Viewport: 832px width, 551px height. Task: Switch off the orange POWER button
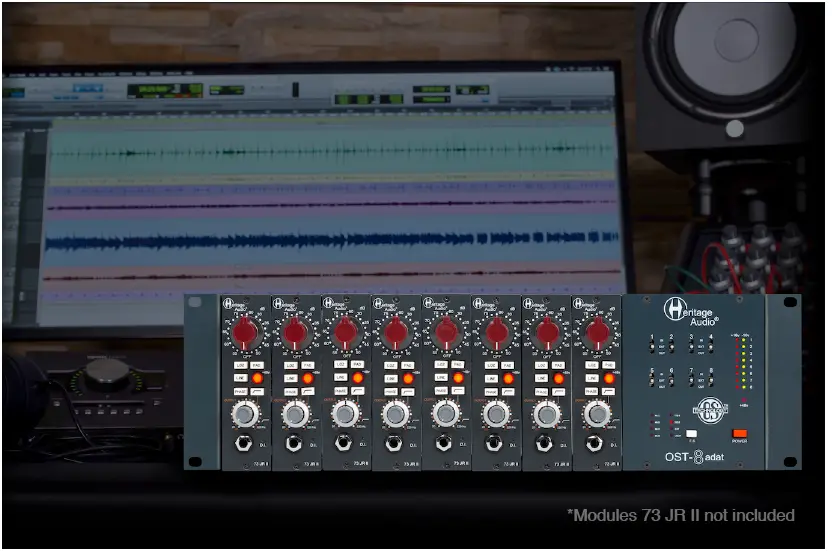[x=740, y=433]
